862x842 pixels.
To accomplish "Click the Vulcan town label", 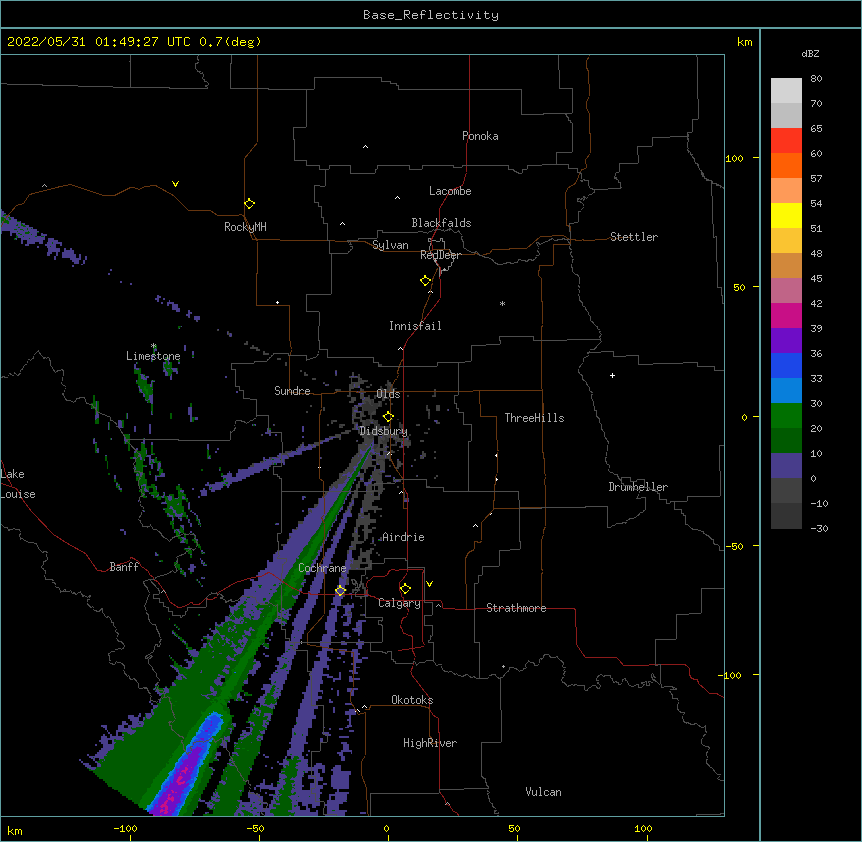I will 543,792.
